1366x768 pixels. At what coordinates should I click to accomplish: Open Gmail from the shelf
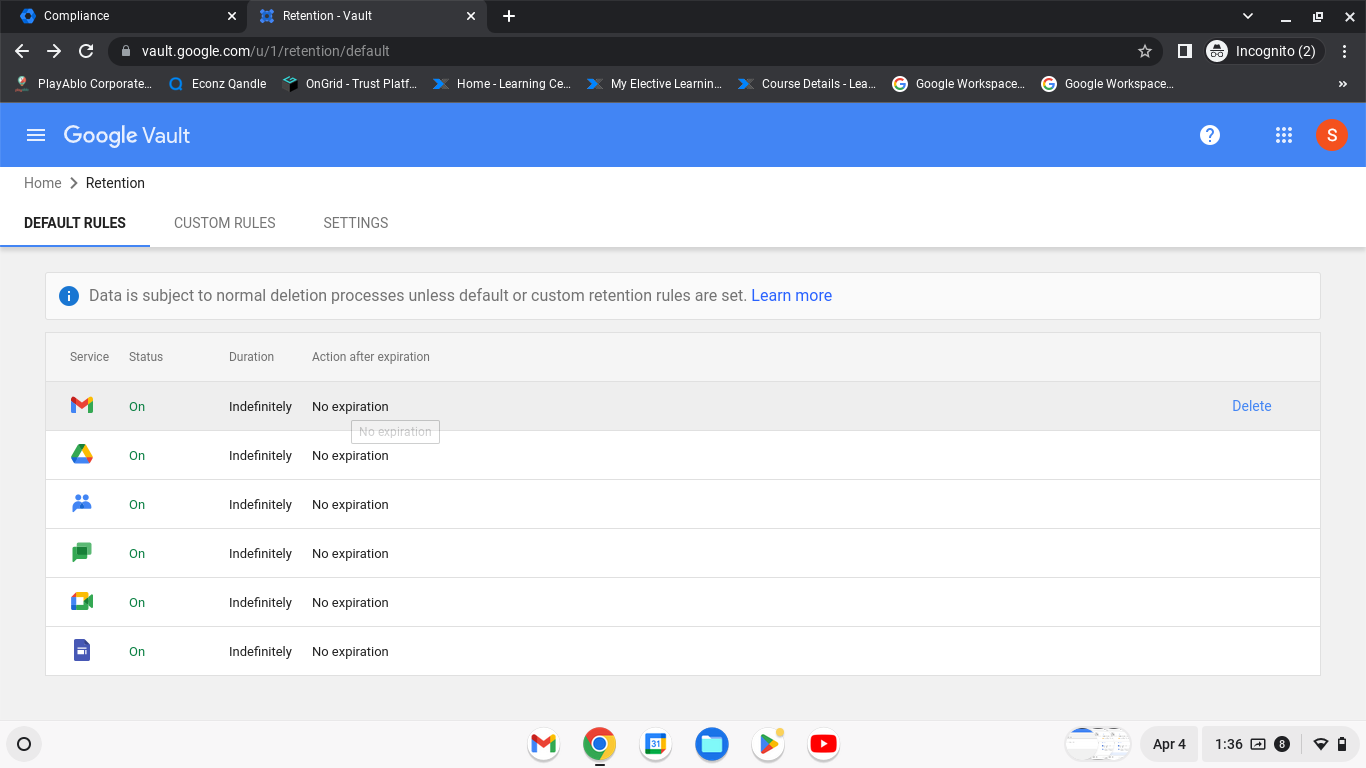click(544, 743)
